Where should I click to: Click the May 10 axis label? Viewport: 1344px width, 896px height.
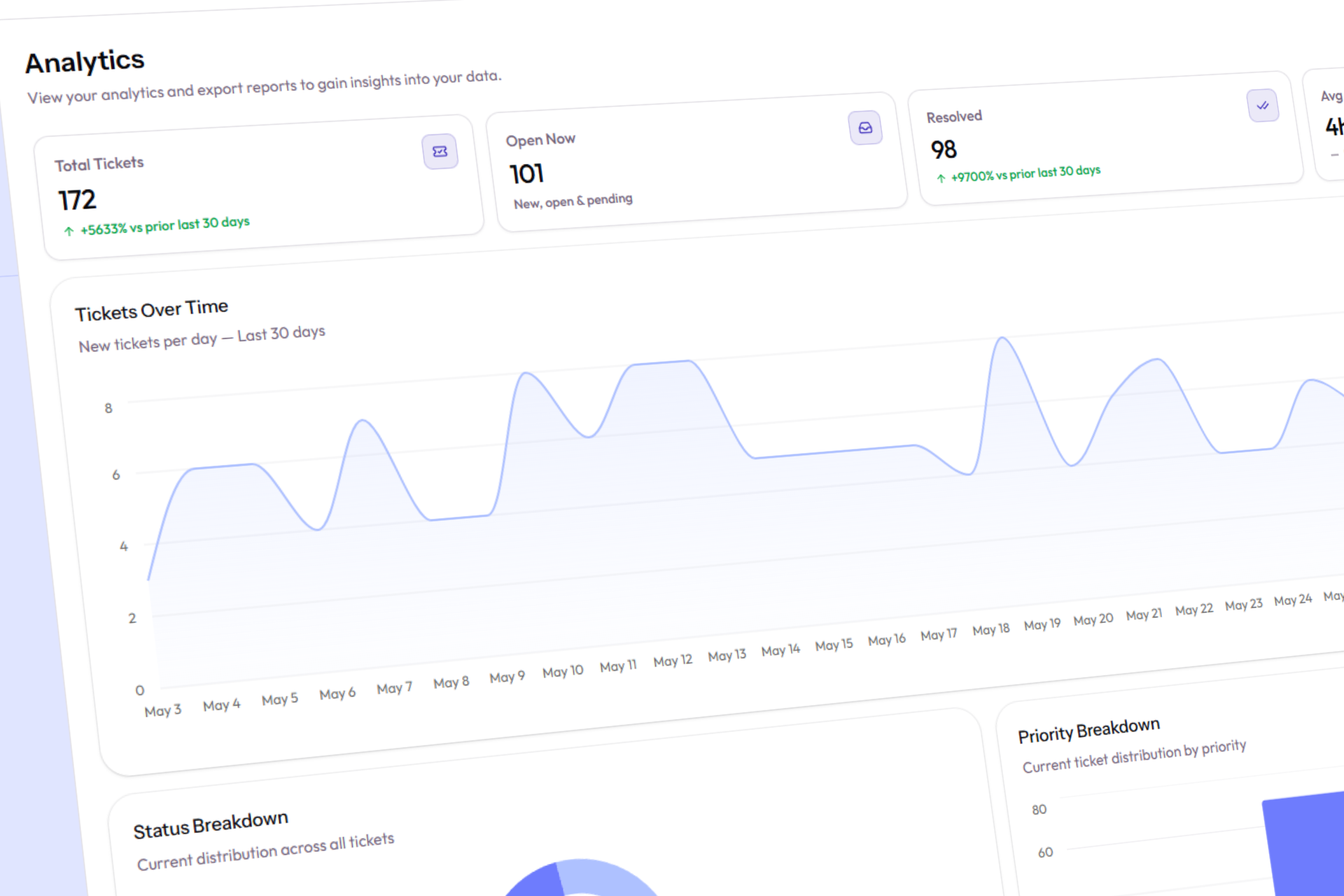pos(563,672)
